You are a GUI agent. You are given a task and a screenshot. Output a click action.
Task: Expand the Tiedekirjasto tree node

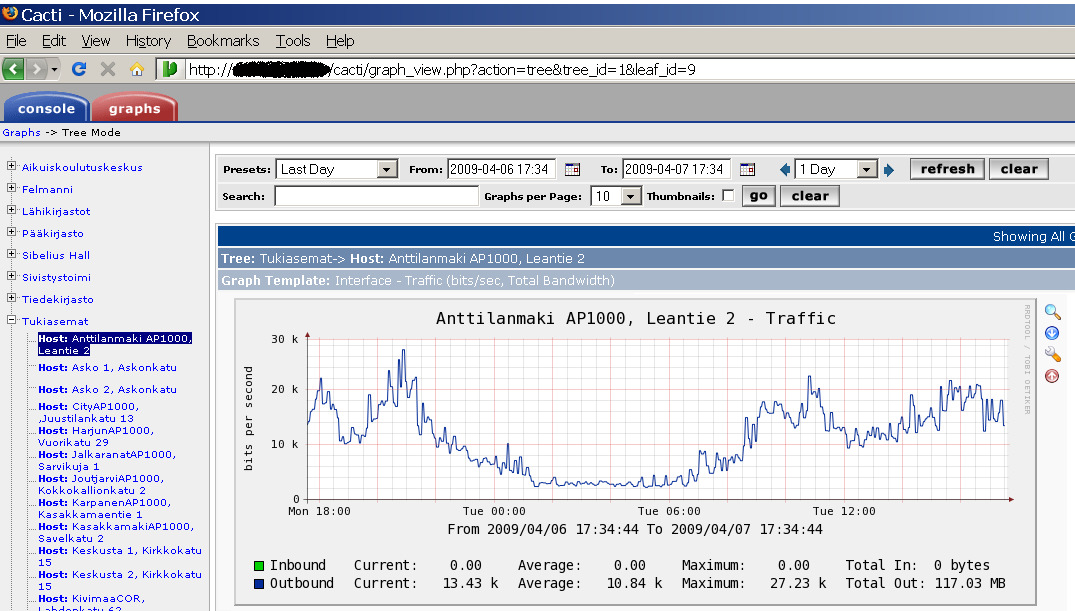[x=11, y=298]
